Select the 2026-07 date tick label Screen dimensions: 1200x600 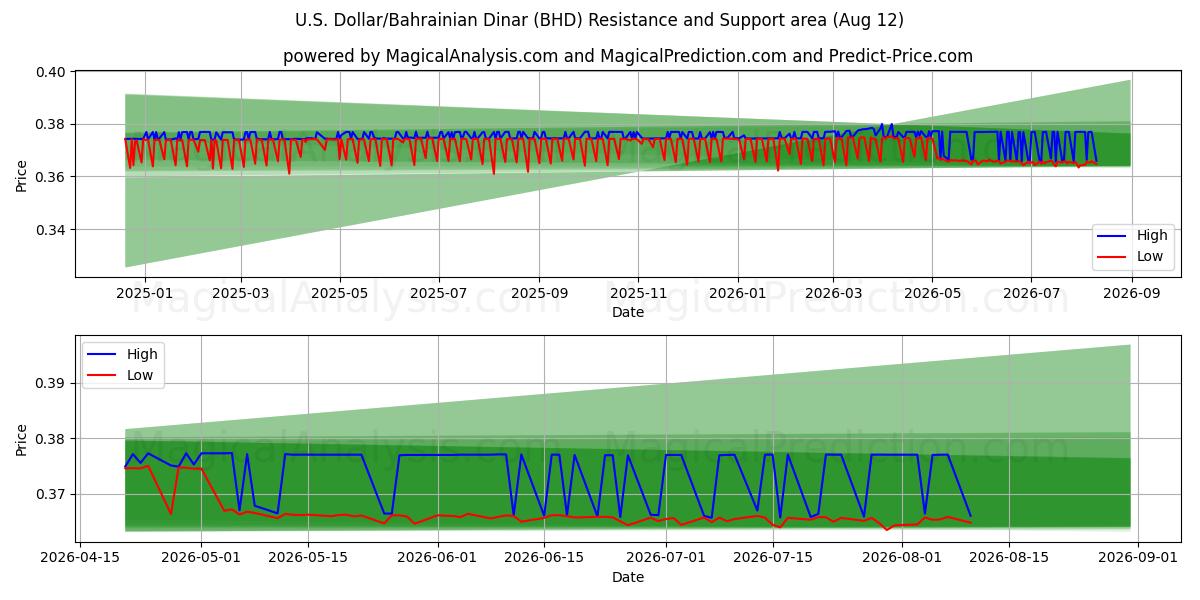click(x=1031, y=293)
